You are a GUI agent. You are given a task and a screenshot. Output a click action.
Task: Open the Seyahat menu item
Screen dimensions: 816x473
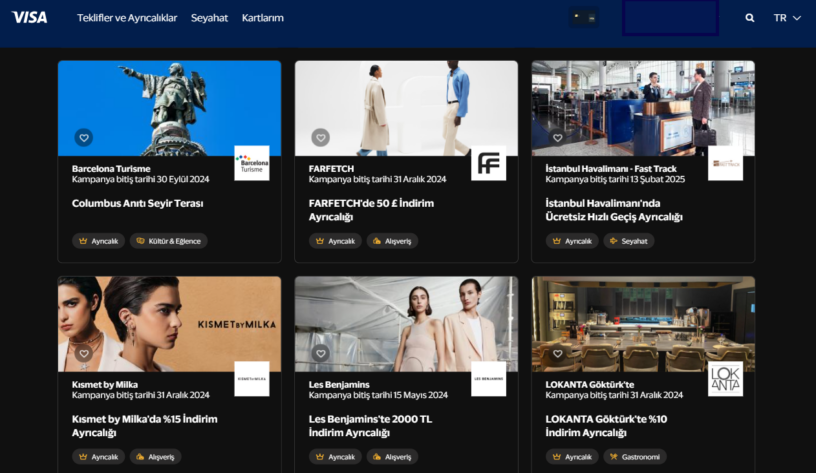(x=209, y=18)
